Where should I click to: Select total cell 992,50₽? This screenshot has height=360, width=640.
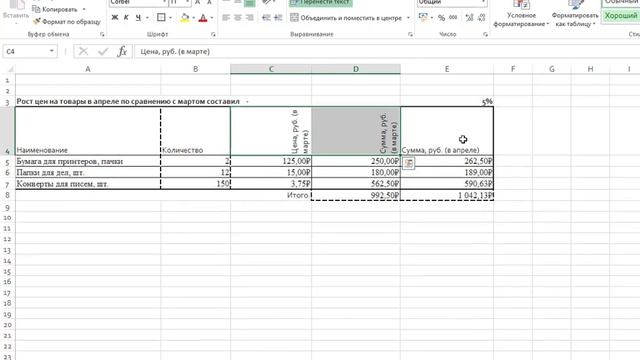[356, 195]
